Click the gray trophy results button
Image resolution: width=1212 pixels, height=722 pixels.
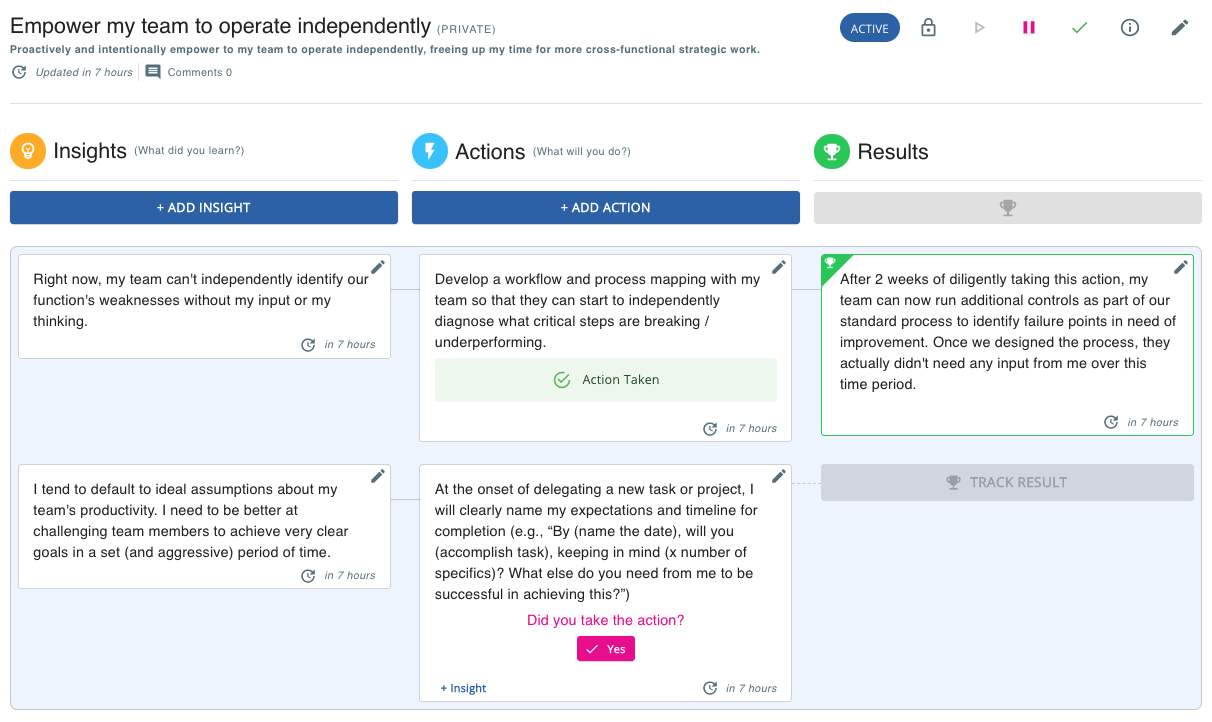1007,208
